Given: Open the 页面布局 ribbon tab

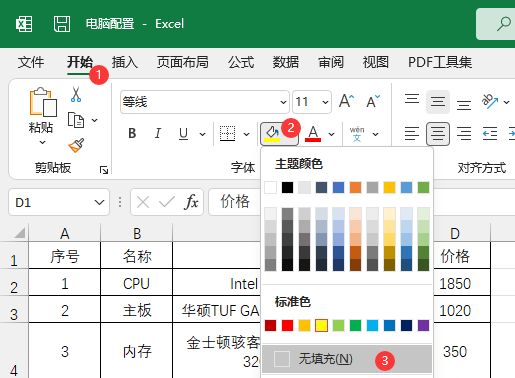Looking at the screenshot, I should (x=183, y=62).
